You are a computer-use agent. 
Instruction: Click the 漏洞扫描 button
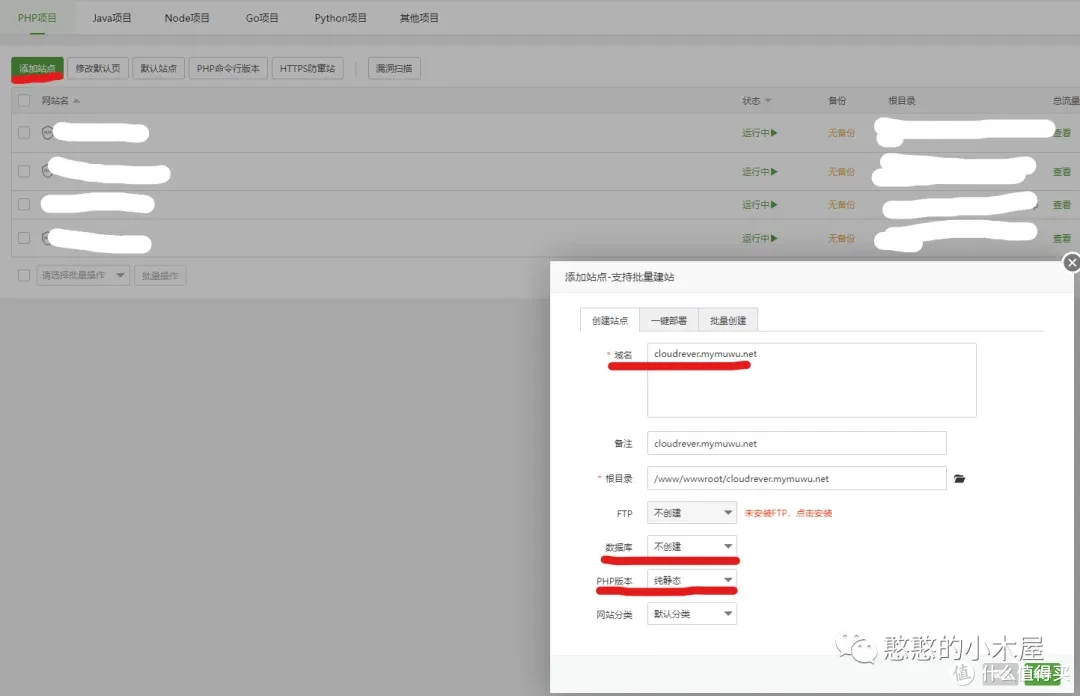pyautogui.click(x=394, y=68)
